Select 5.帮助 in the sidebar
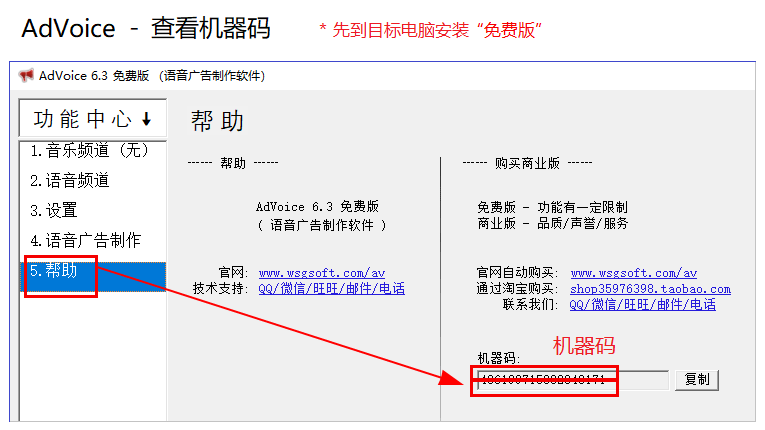765x430 pixels. click(93, 276)
